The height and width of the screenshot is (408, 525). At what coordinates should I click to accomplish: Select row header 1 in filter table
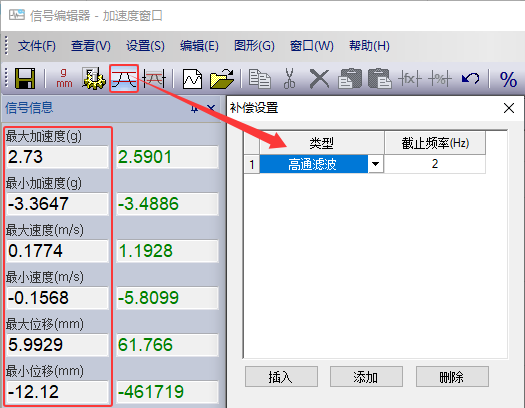point(251,164)
